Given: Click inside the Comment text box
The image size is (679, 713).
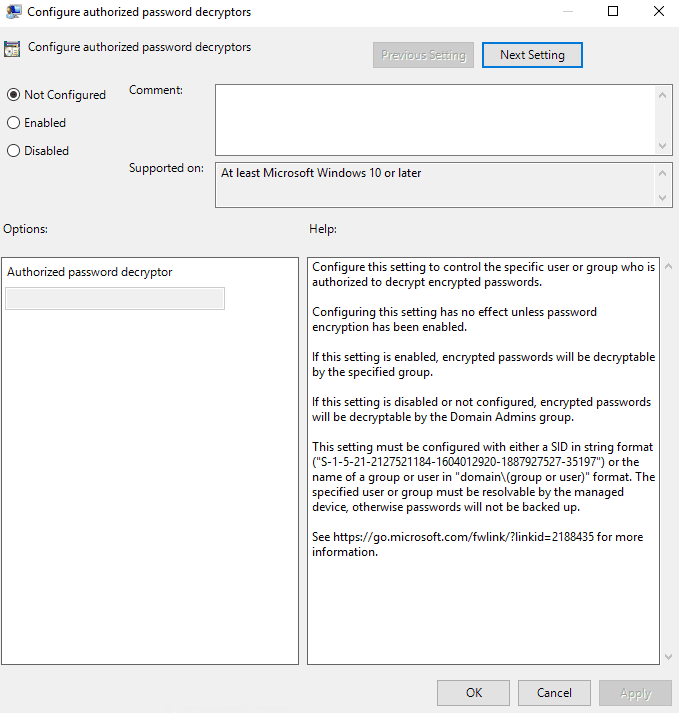Looking at the screenshot, I should point(435,119).
